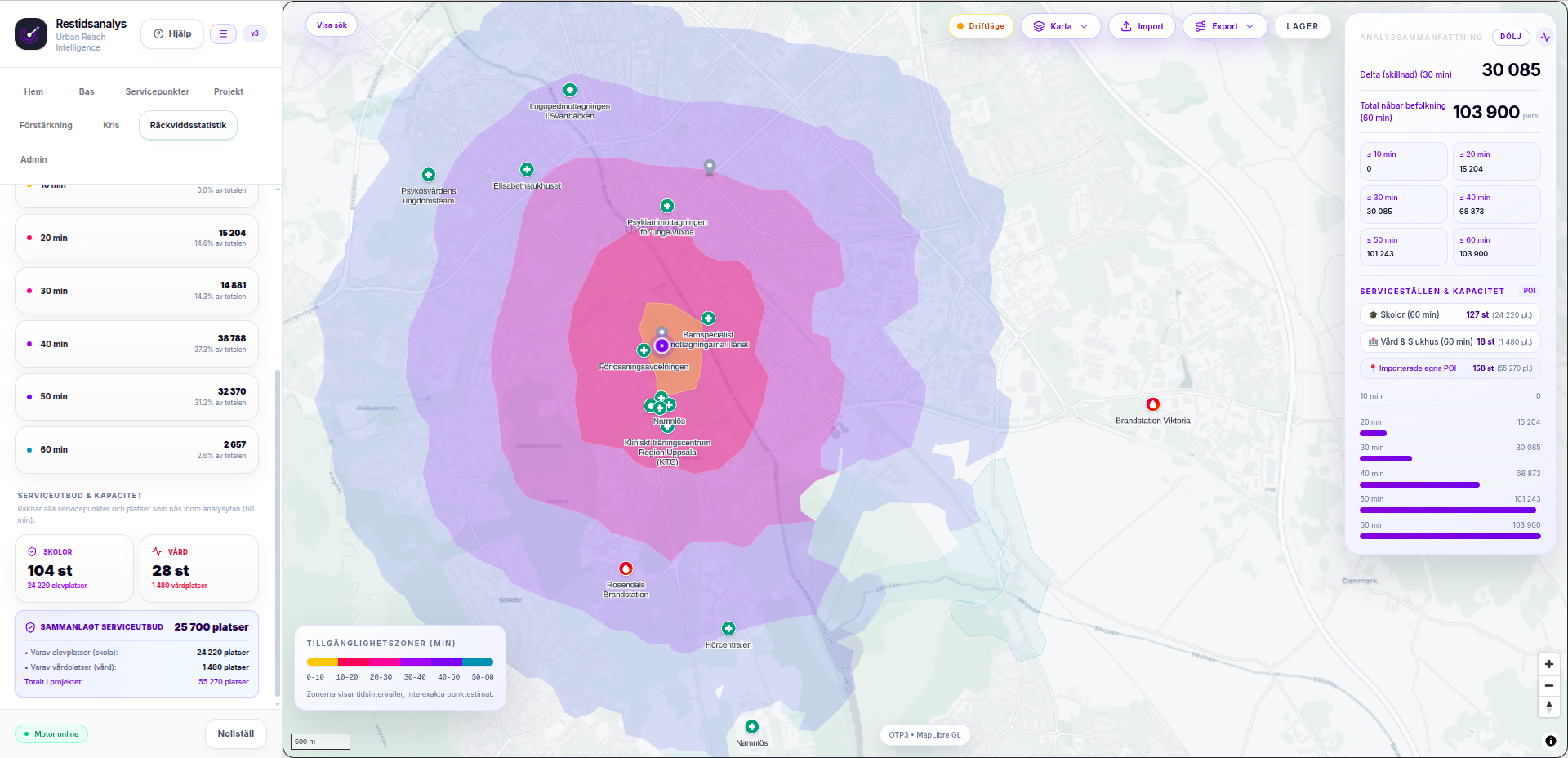Click the teal 50-60 legend color segment
1568x758 pixels.
(479, 662)
